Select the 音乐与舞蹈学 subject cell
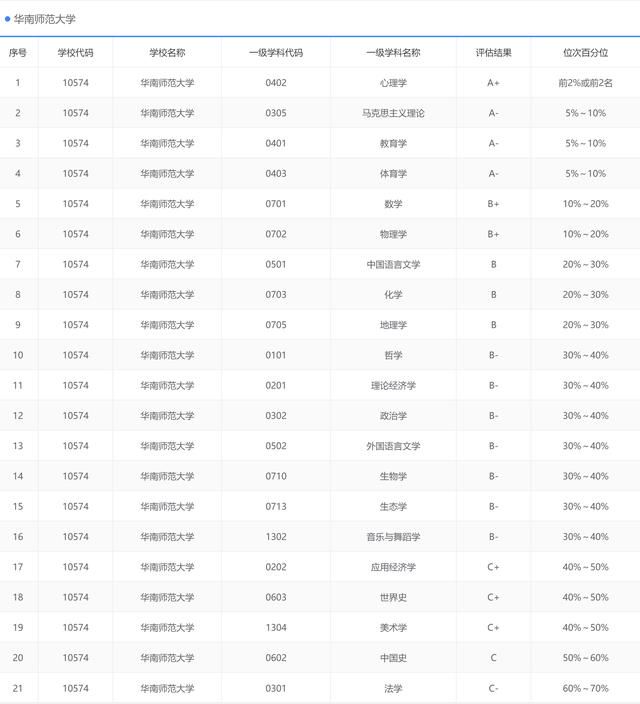 point(393,537)
